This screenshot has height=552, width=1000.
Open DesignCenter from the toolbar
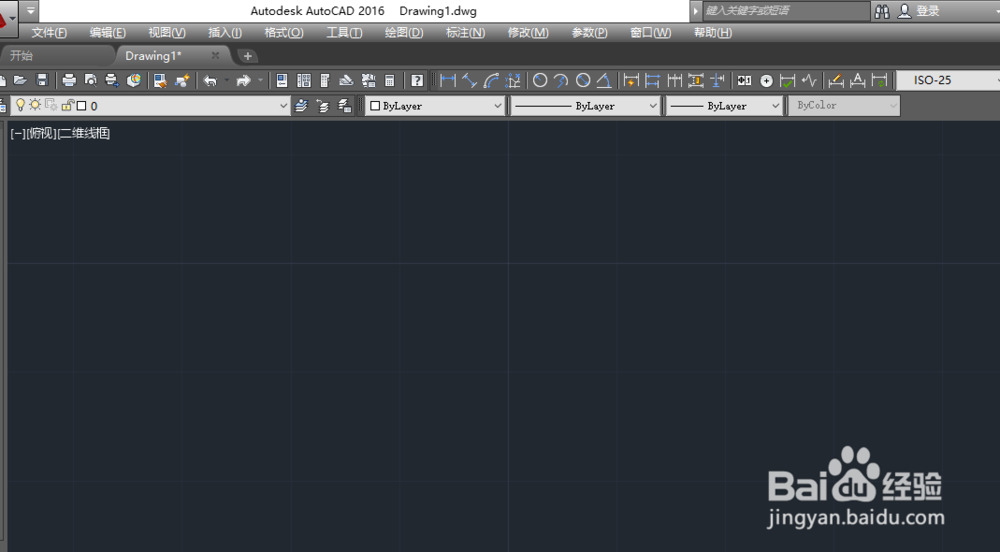pos(304,80)
